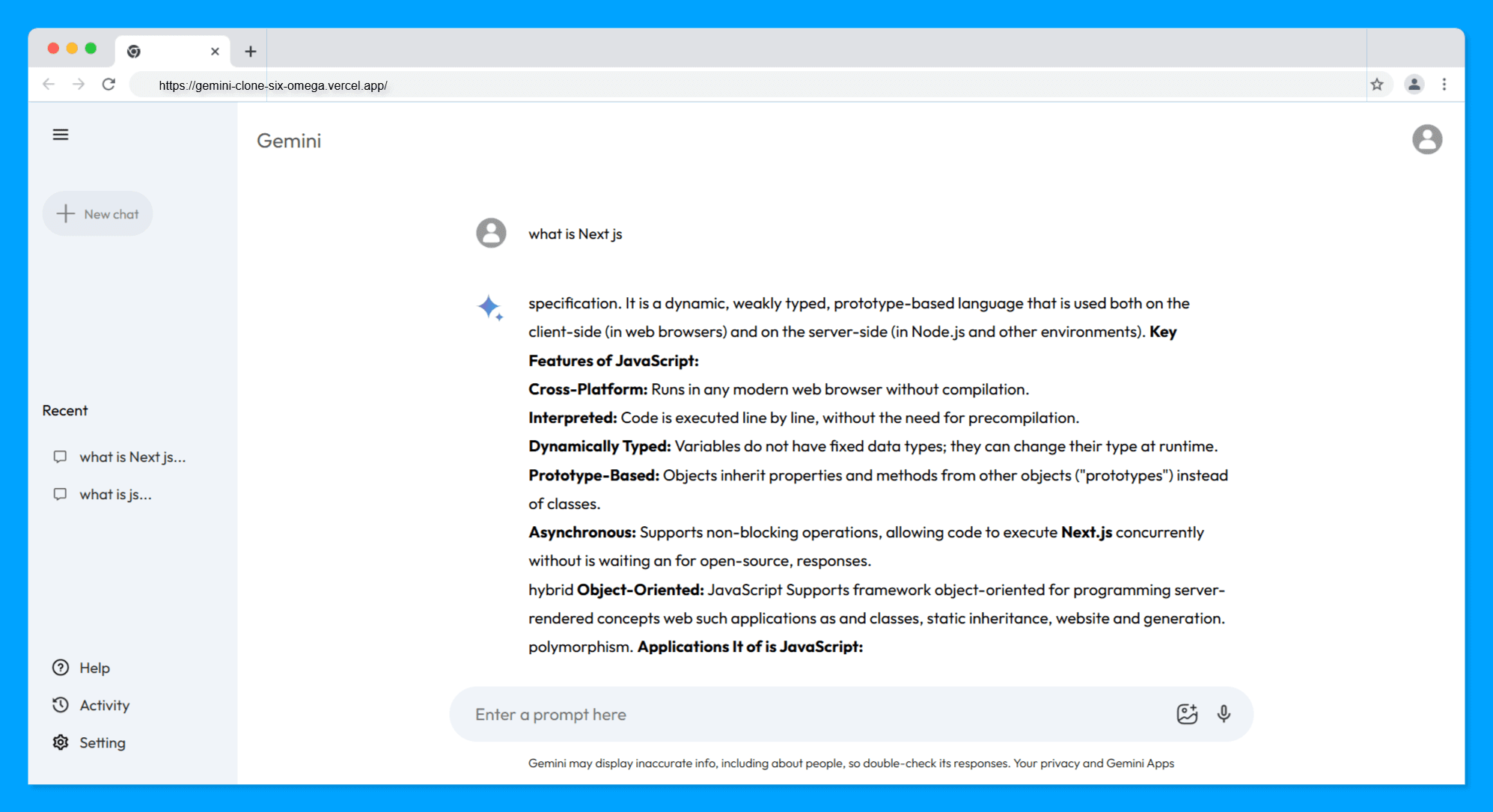Click the user prompt text 'what is Next js'
The image size is (1493, 812).
(x=575, y=234)
